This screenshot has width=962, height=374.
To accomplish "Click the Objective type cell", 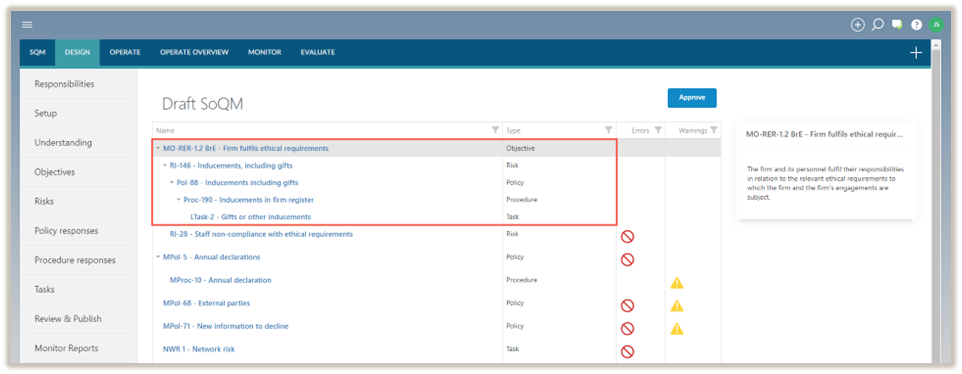I will 519,148.
